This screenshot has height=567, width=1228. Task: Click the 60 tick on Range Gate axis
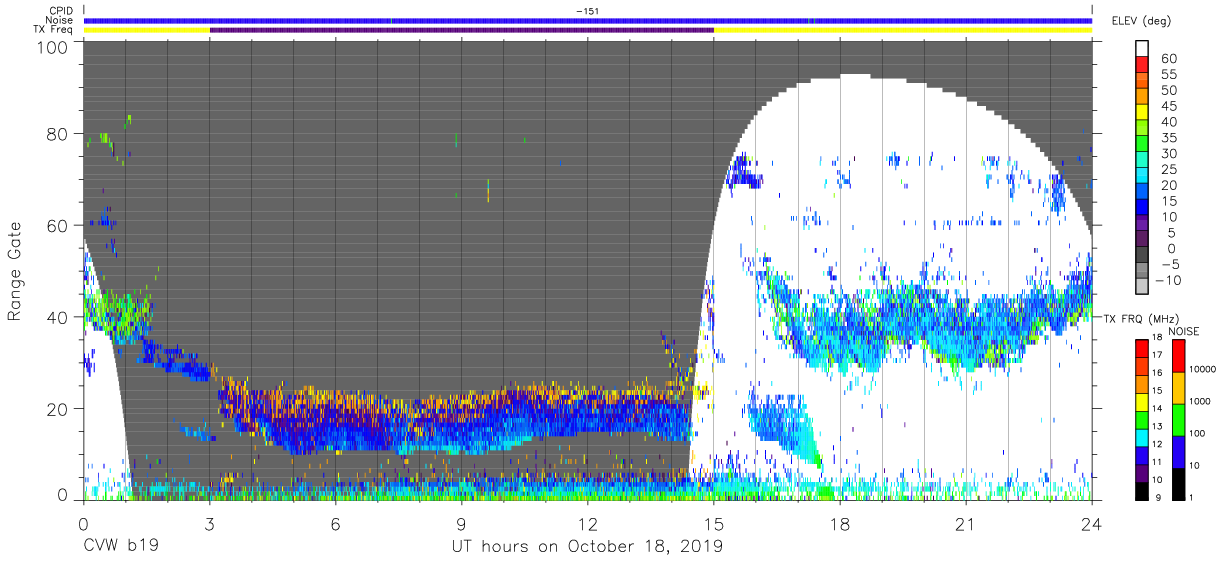57,225
